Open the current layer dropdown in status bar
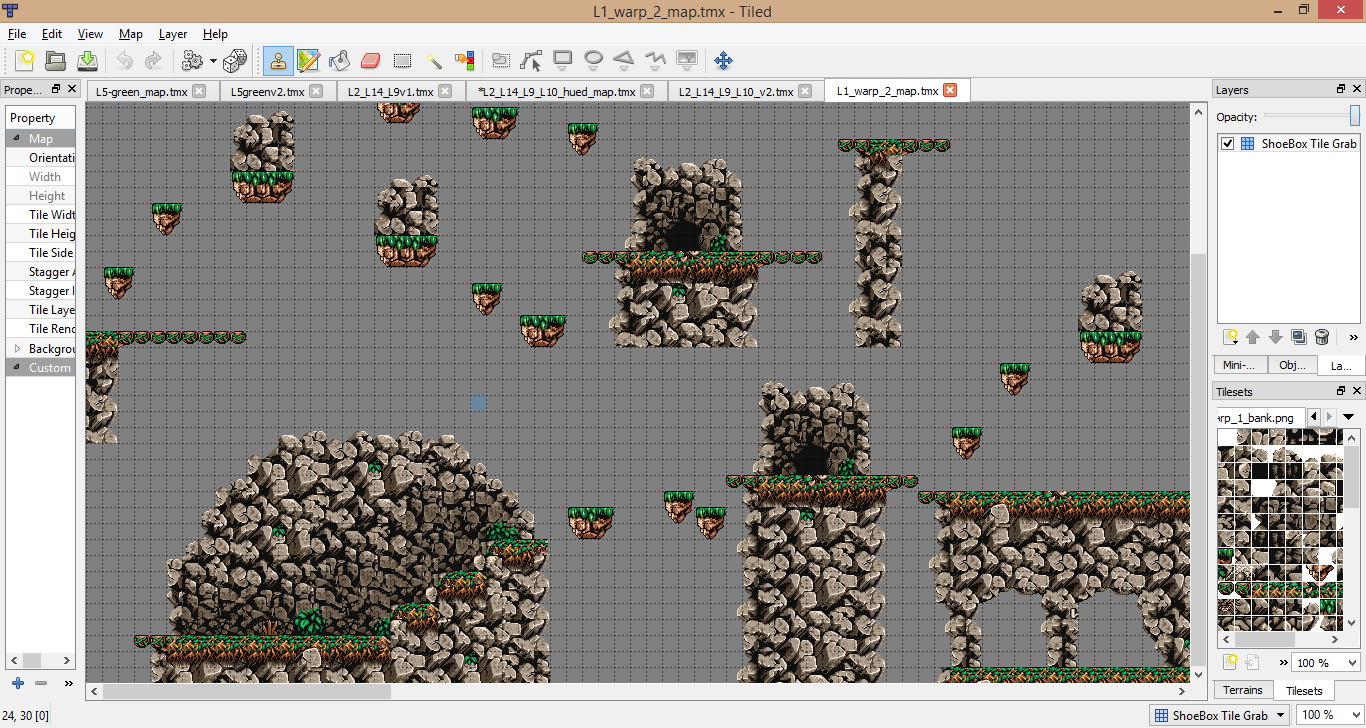 coord(1219,715)
